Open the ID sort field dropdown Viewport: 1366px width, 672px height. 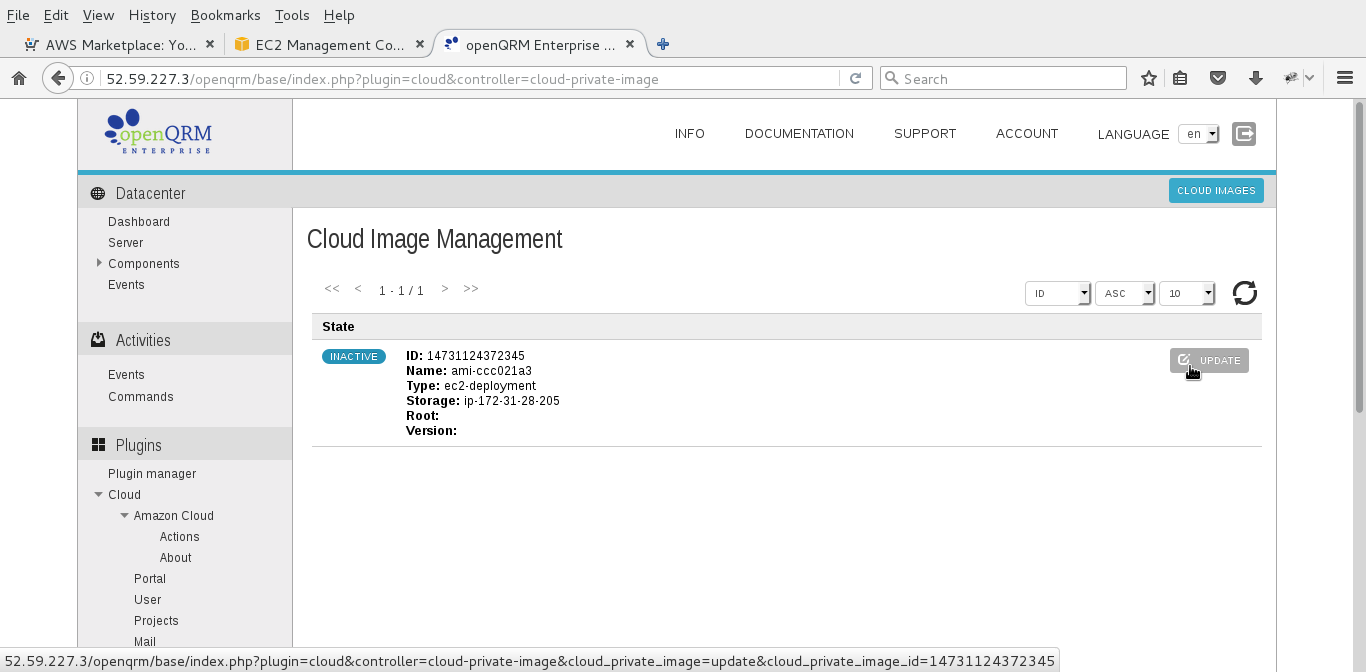click(x=1058, y=293)
